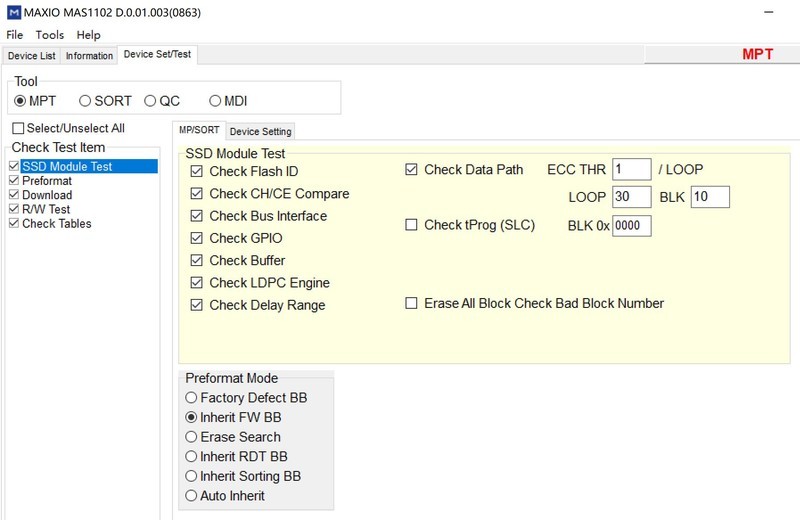Switch to the Information tab
Screen dimensions: 800x520
click(90, 56)
